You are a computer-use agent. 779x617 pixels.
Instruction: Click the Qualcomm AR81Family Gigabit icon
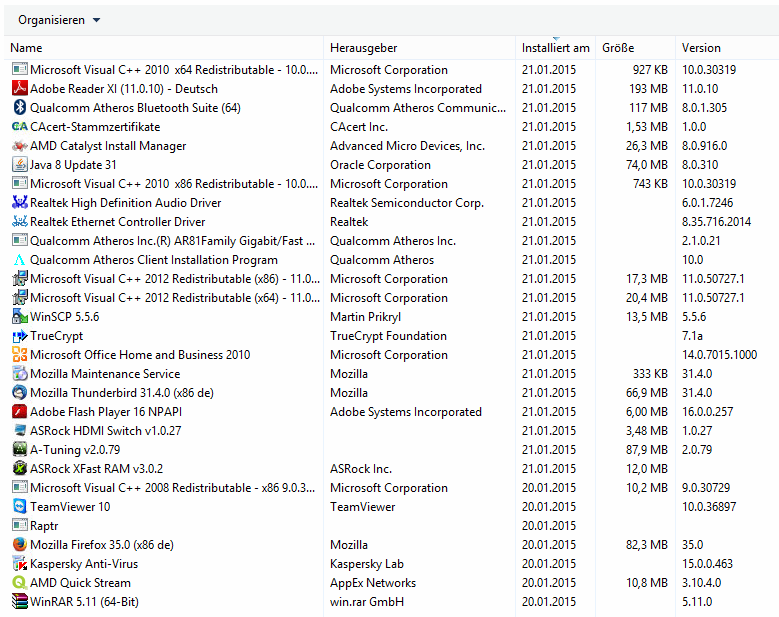click(19, 240)
